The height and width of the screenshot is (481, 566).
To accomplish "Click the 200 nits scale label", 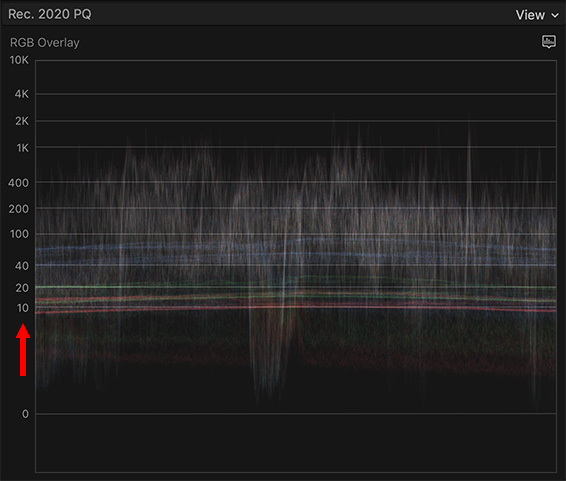I will tap(18, 209).
